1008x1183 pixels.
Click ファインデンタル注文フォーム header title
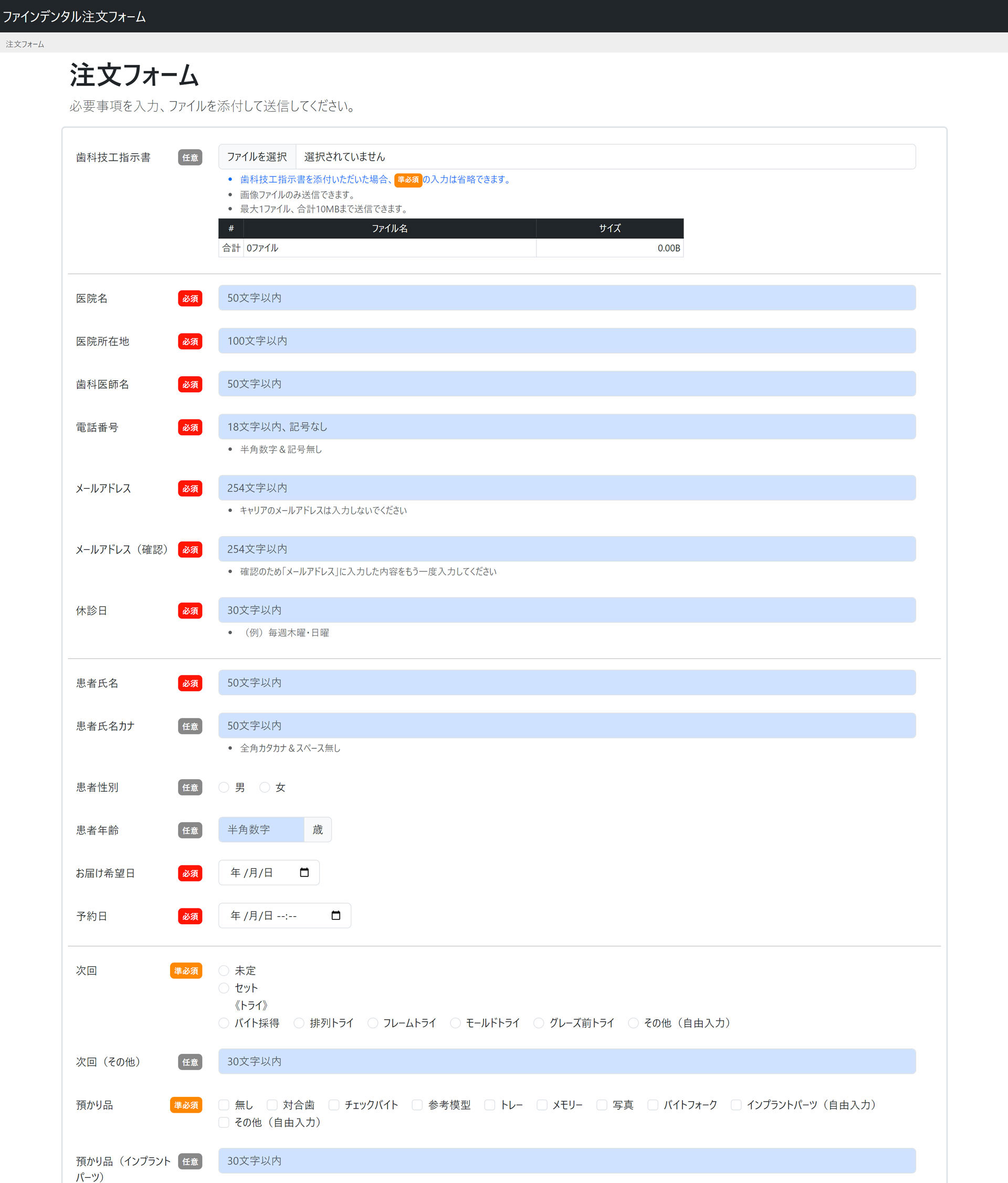[74, 16]
